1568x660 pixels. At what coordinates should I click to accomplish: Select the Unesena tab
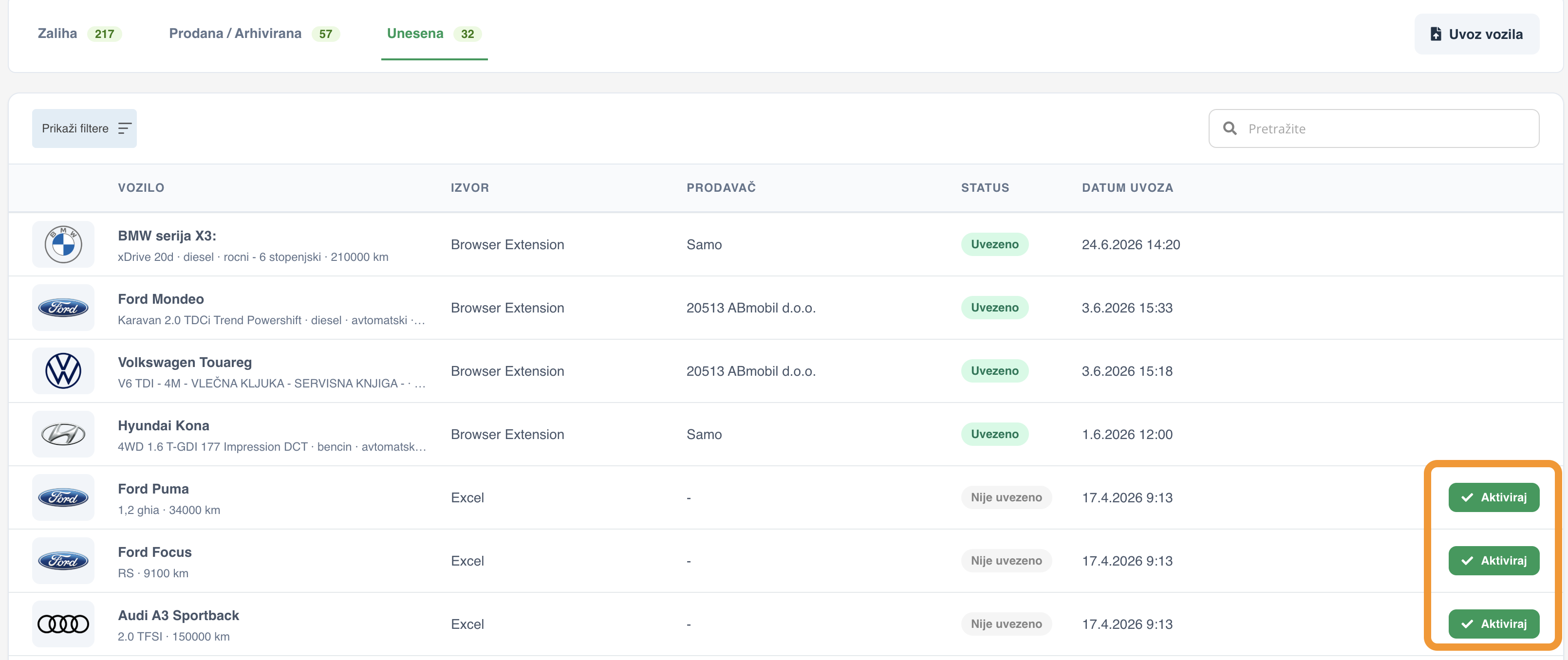tap(434, 34)
